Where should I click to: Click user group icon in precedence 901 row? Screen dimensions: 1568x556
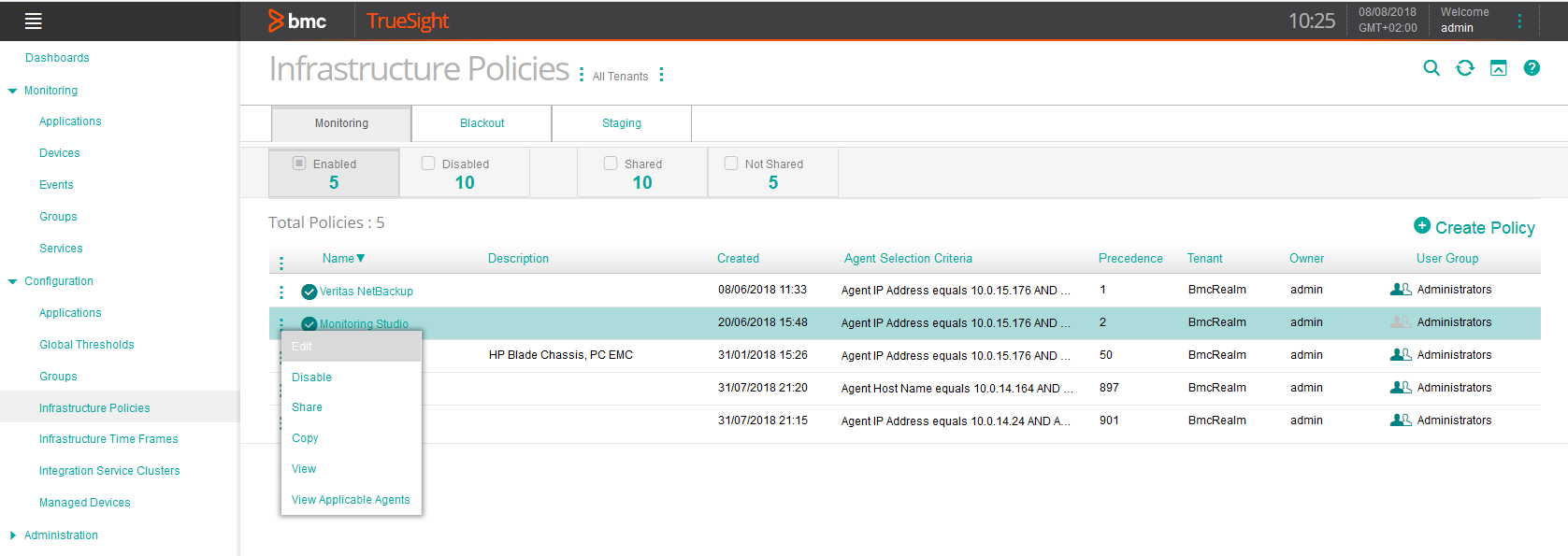coord(1401,421)
